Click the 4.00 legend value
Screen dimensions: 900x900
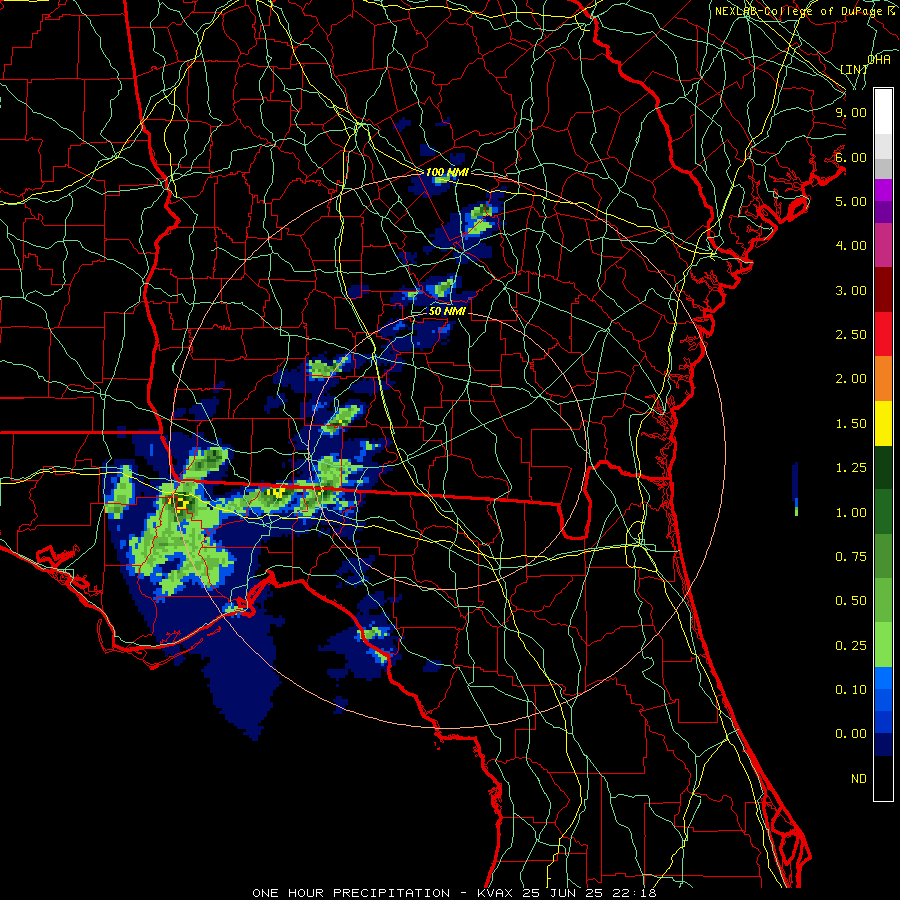pos(851,246)
